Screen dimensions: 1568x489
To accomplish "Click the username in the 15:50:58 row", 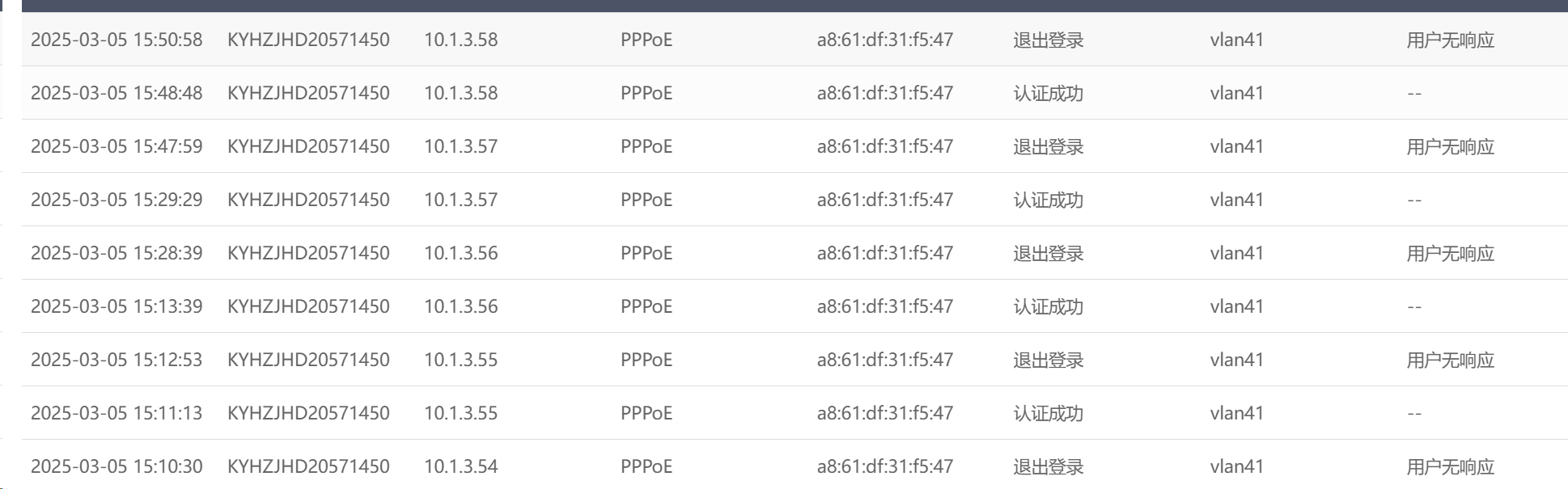I will (308, 40).
